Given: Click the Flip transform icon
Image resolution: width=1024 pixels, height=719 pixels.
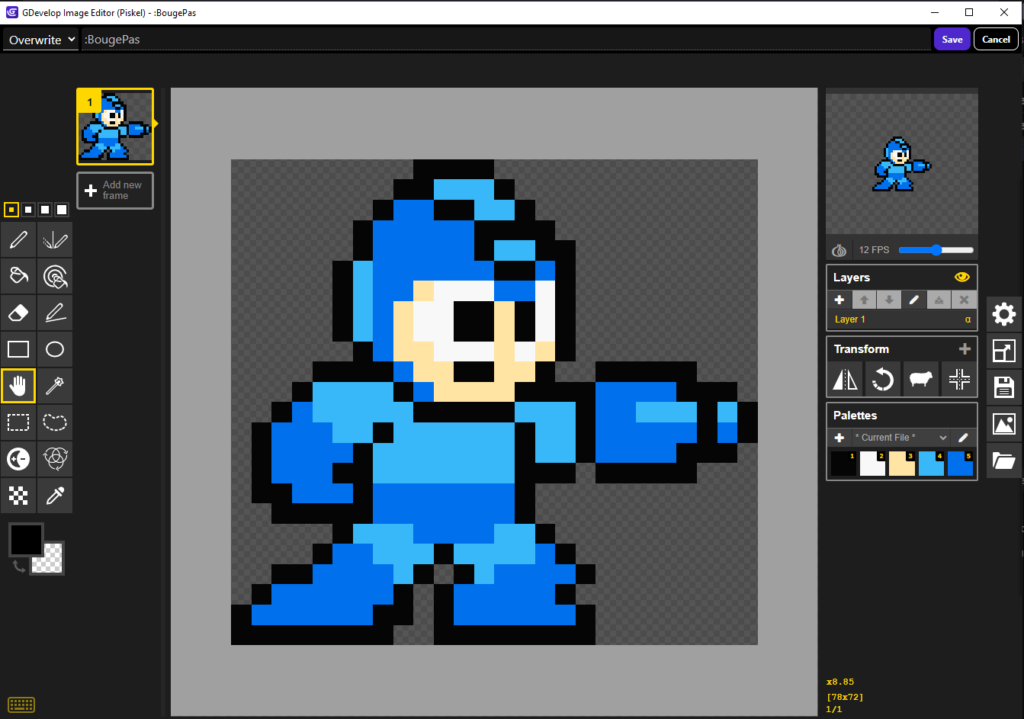Looking at the screenshot, I should tap(845, 379).
